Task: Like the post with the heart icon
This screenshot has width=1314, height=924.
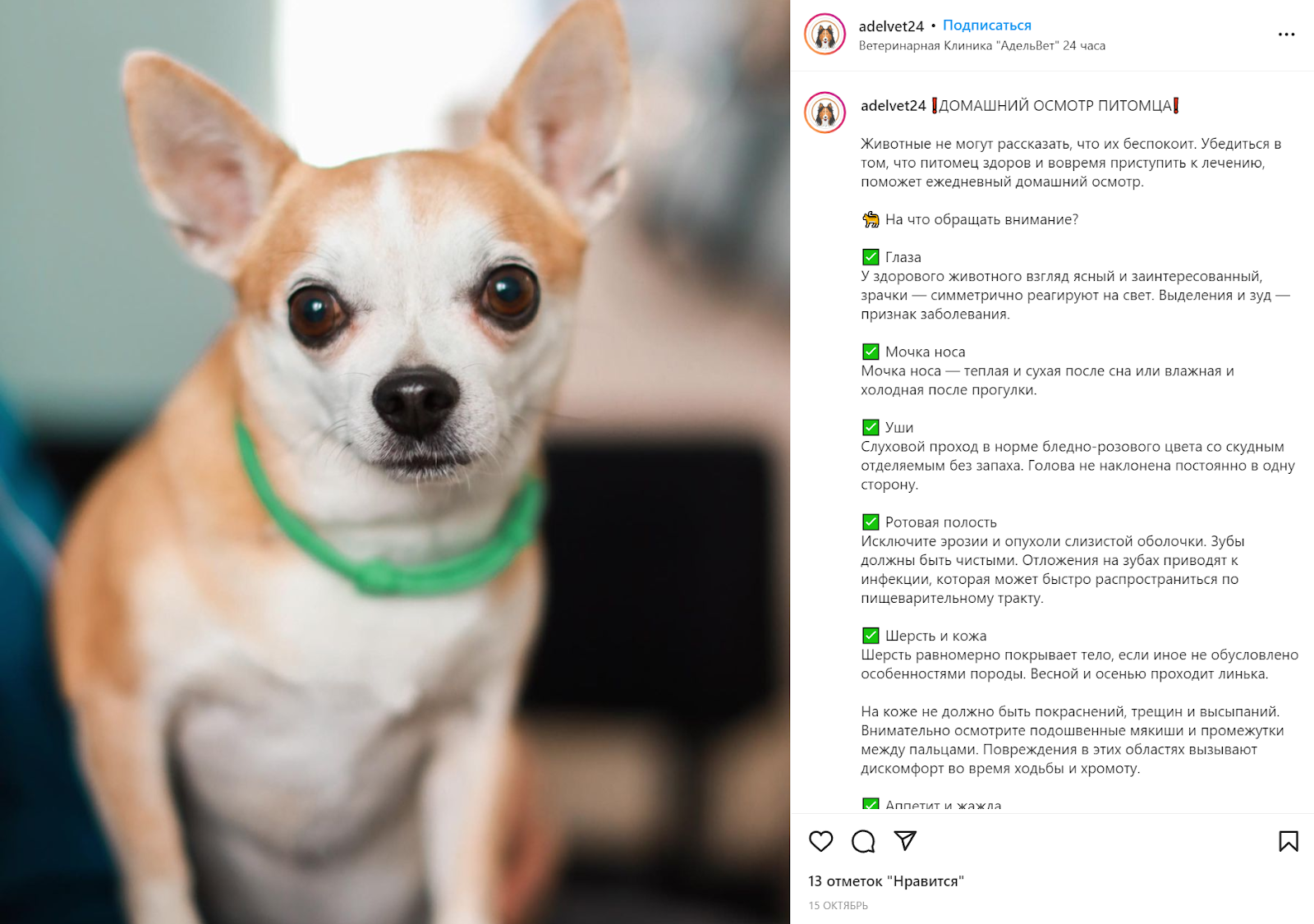Action: point(820,841)
